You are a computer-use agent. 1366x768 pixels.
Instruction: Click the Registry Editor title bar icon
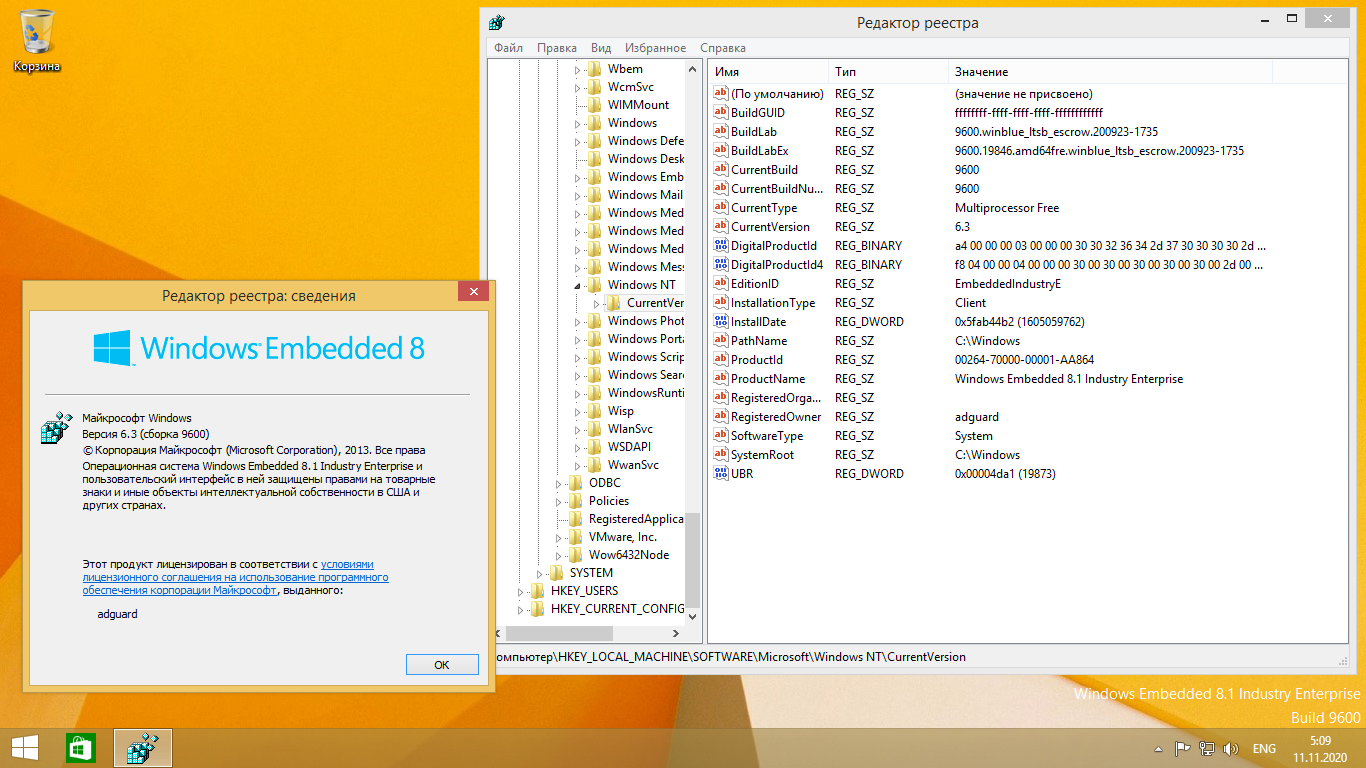coord(496,23)
